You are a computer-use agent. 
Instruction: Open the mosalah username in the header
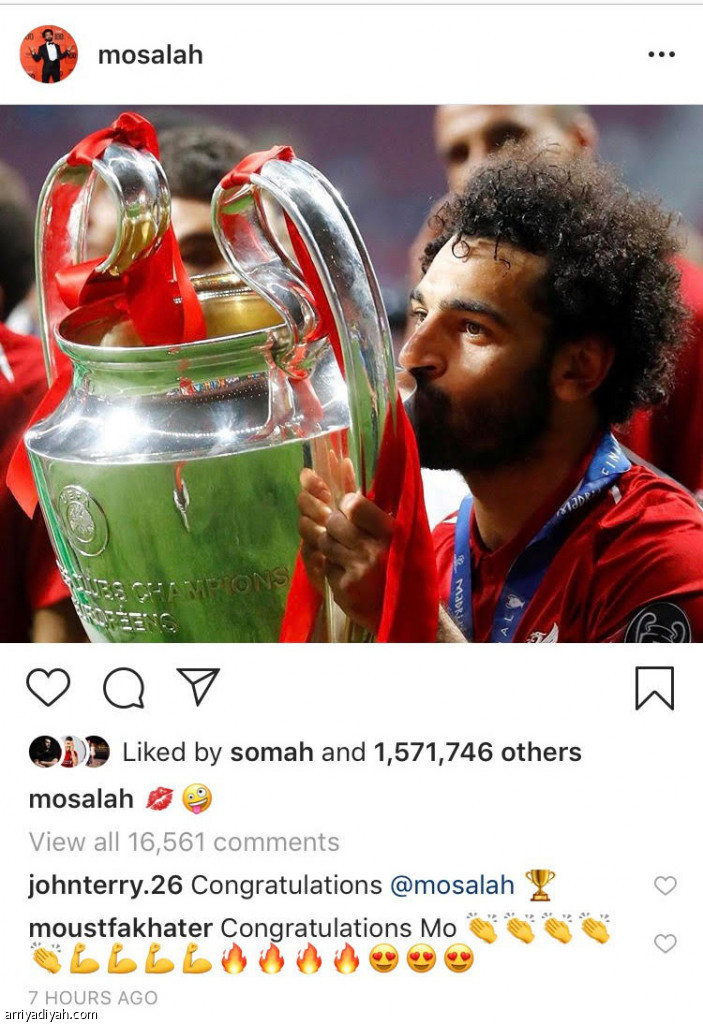(x=150, y=55)
